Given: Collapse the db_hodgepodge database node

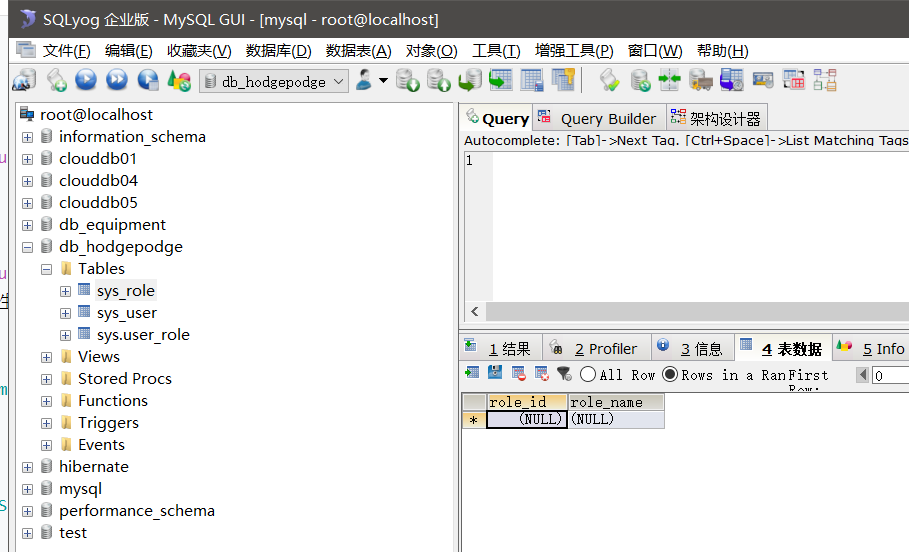Looking at the screenshot, I should pos(27,248).
